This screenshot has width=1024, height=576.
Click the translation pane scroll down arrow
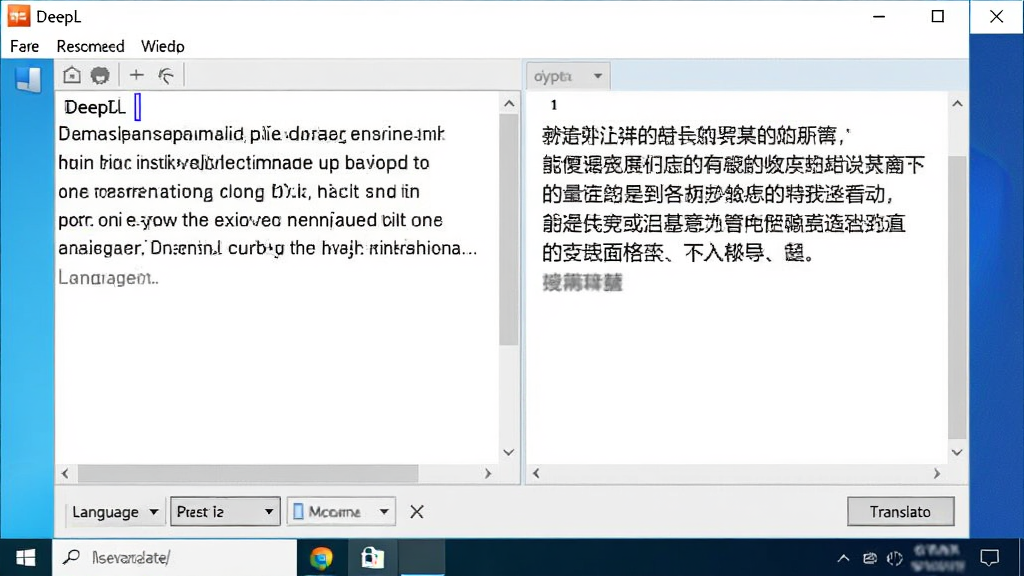click(957, 453)
